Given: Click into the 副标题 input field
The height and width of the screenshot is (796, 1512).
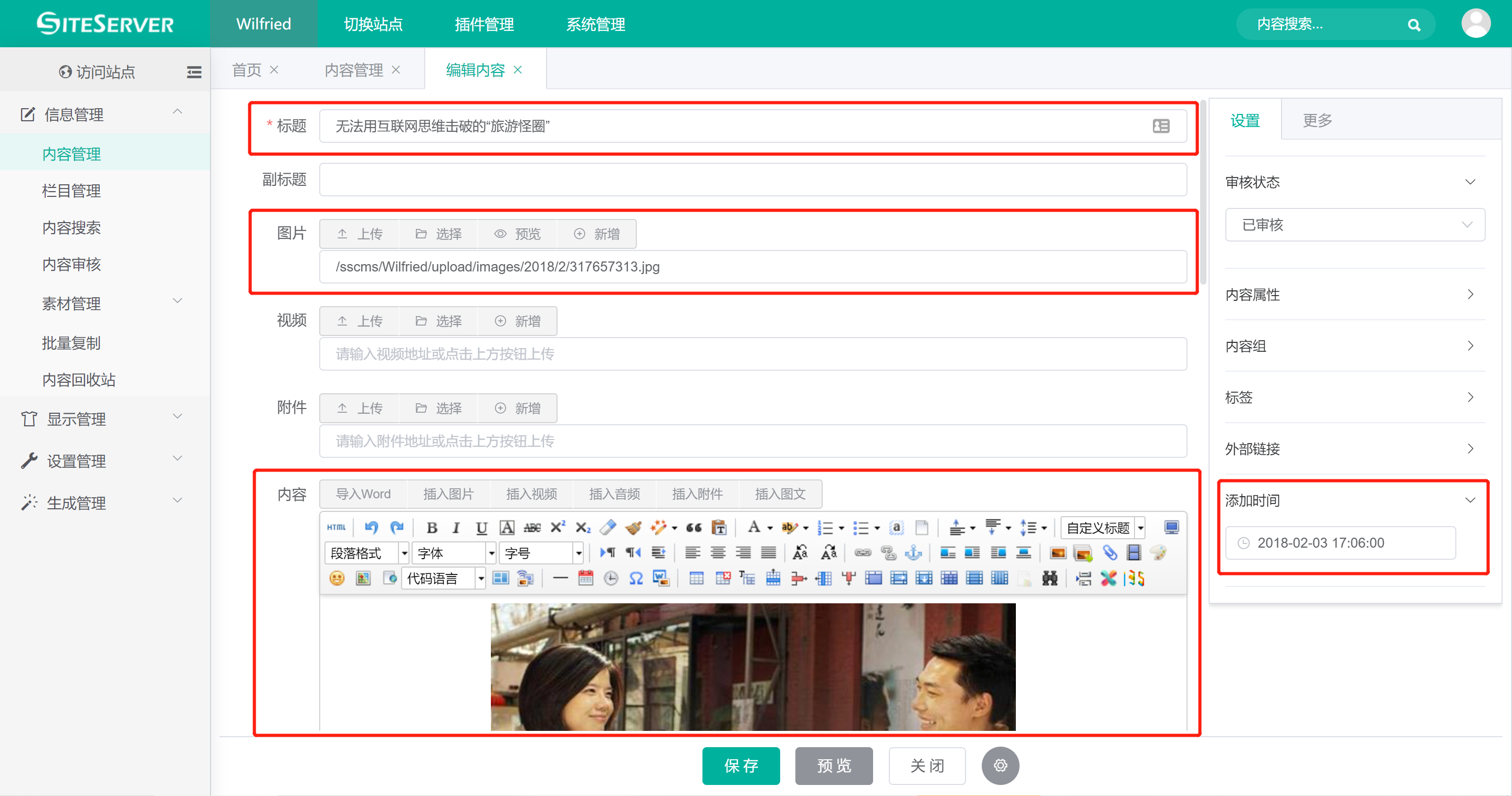Looking at the screenshot, I should point(752,180).
